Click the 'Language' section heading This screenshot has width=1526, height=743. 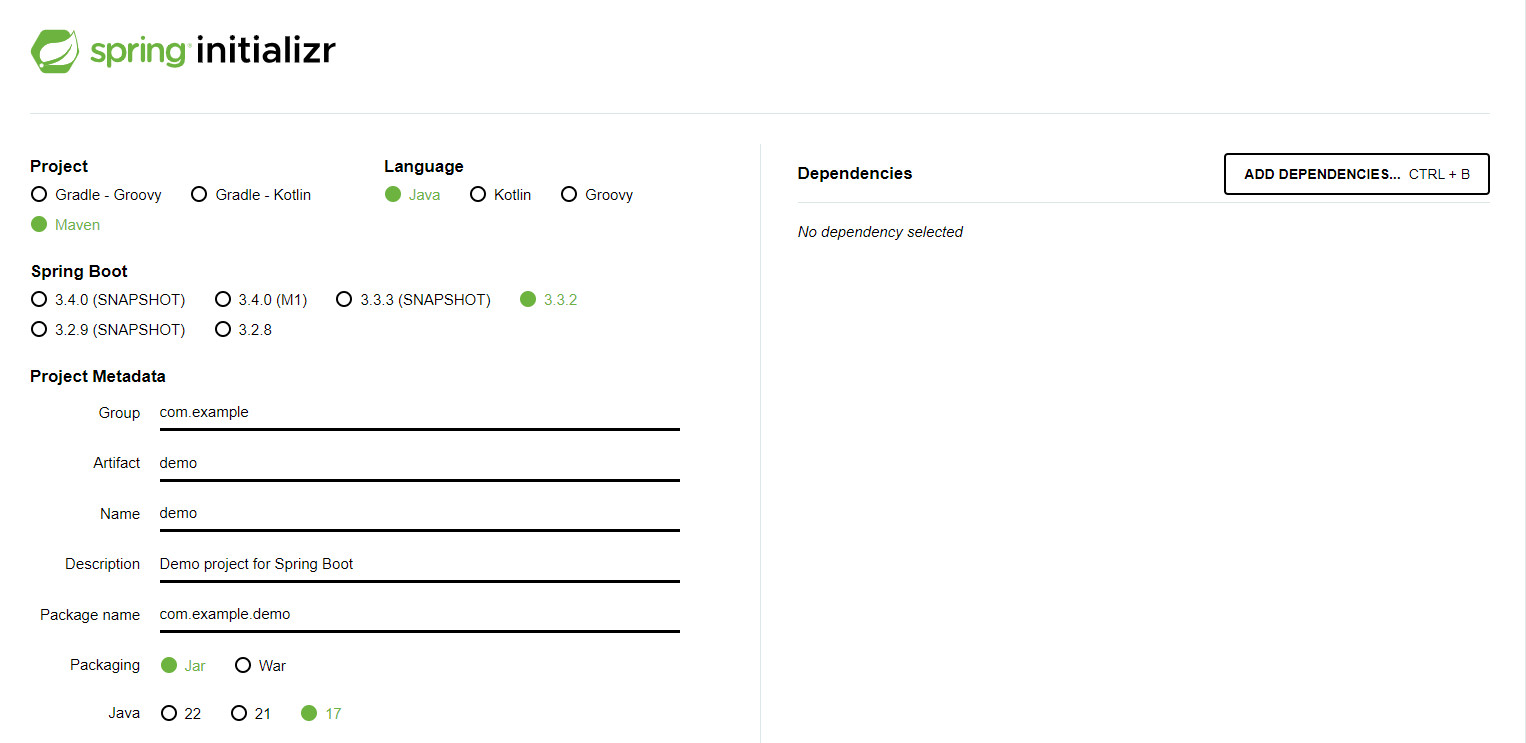[x=424, y=167]
